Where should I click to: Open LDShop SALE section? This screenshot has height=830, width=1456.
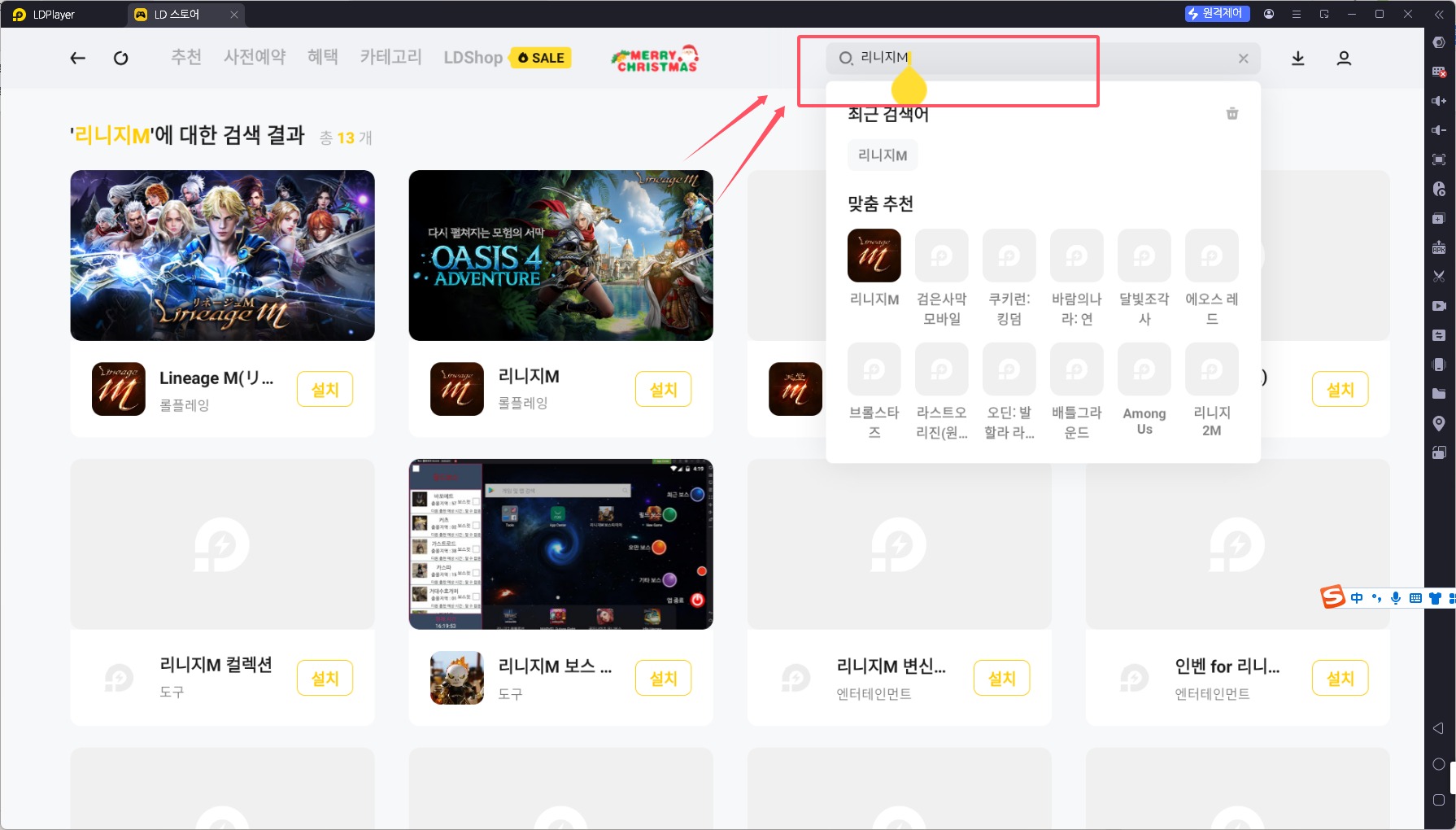click(x=507, y=58)
